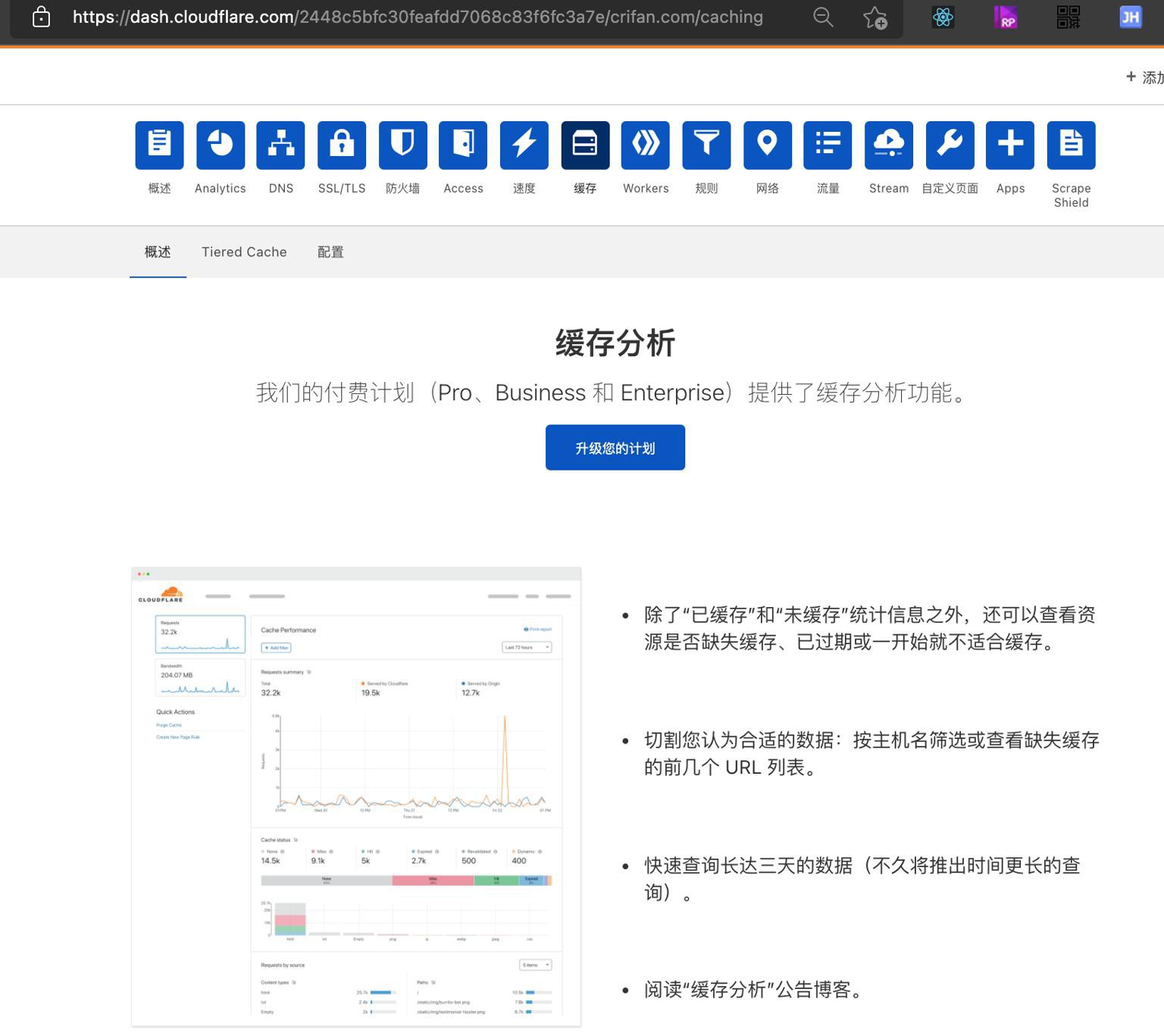Open the 自定义页面 wrench icon
Viewport: 1164px width, 1036px height.
pyautogui.click(x=950, y=145)
